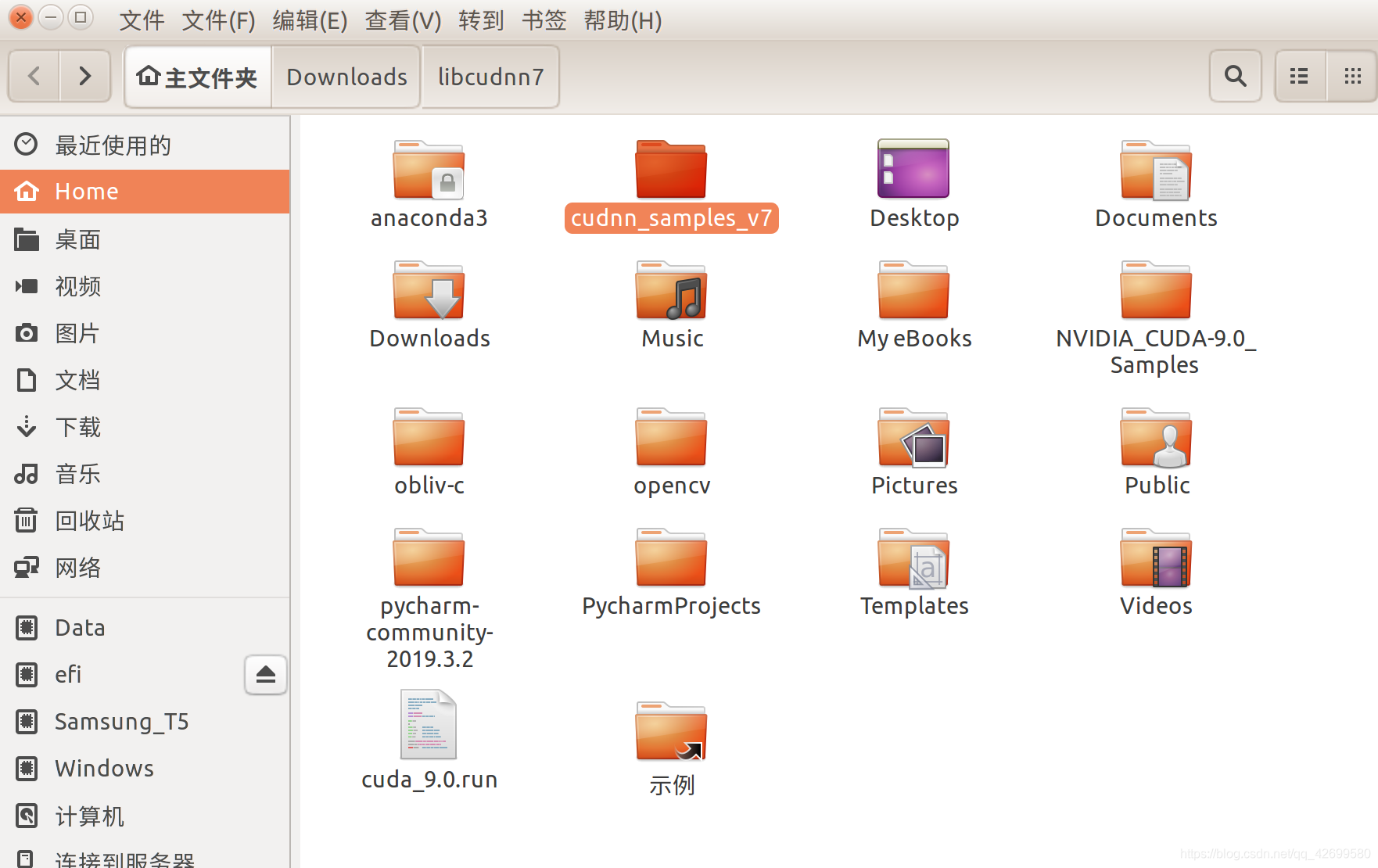Close the file manager window
The width and height of the screenshot is (1378, 868).
click(21, 16)
